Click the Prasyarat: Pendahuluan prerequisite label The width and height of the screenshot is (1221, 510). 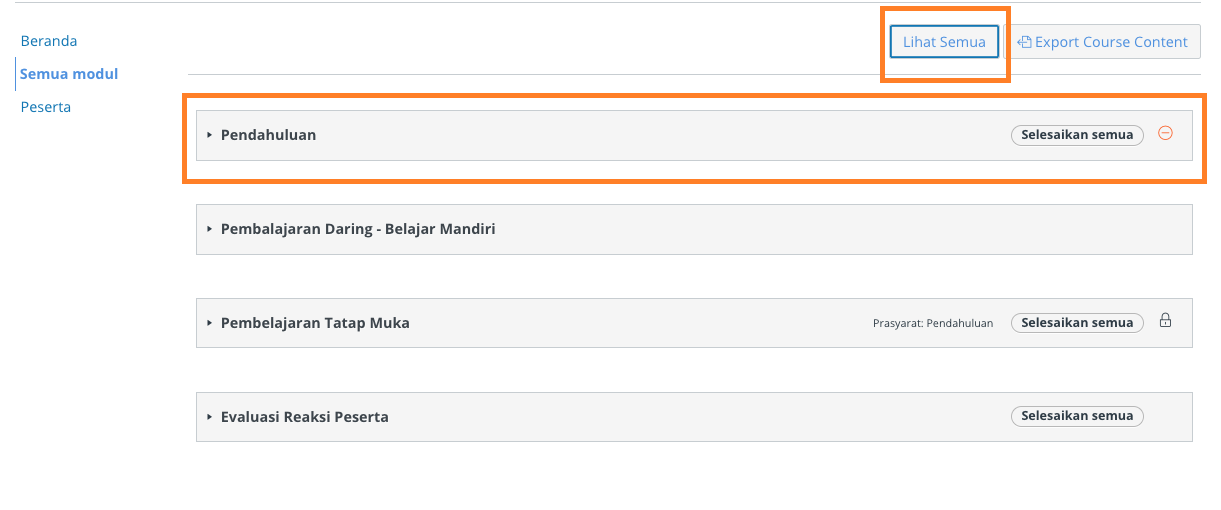[933, 323]
